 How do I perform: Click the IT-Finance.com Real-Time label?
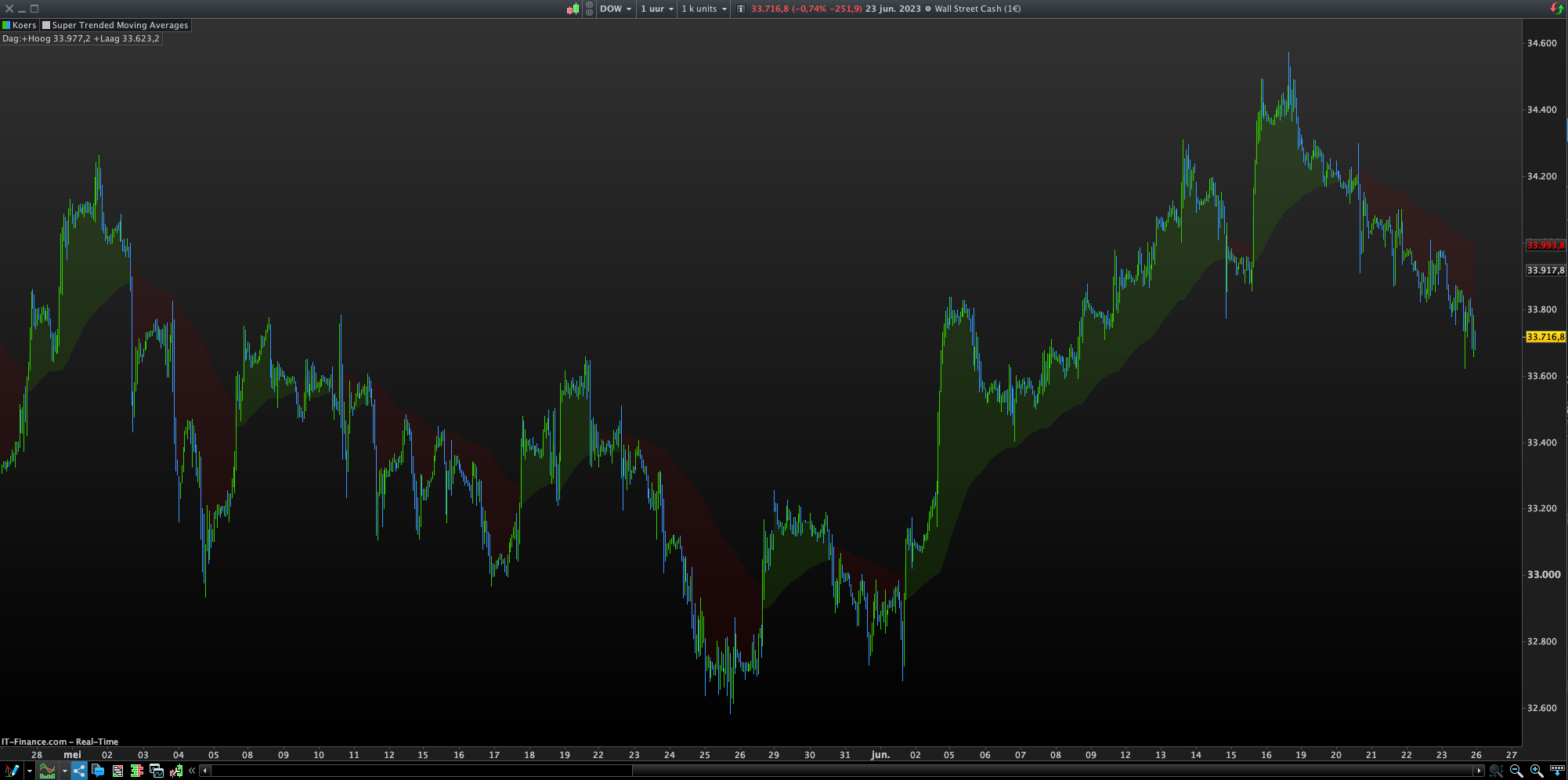60,742
